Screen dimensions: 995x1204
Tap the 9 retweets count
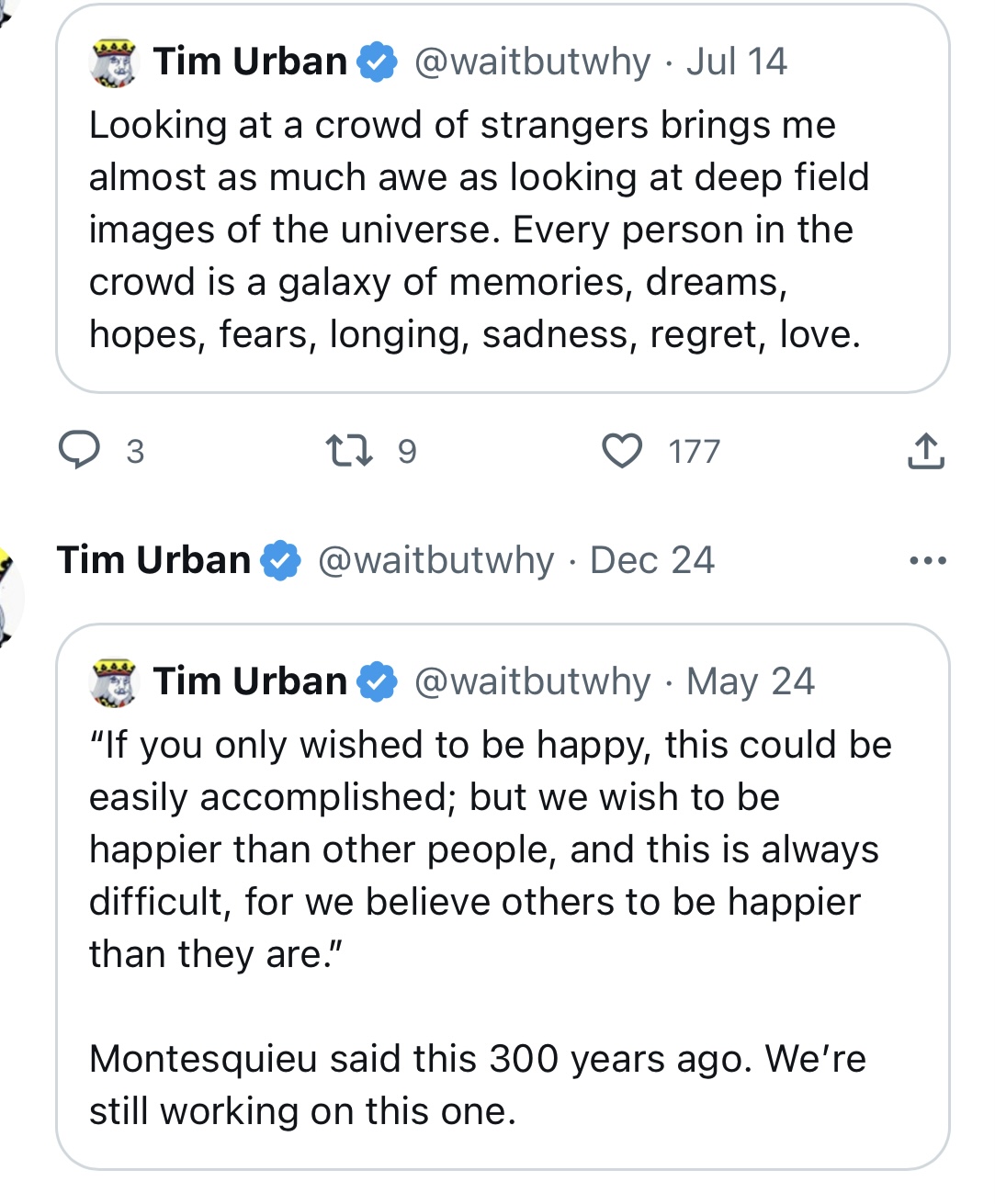pos(407,451)
